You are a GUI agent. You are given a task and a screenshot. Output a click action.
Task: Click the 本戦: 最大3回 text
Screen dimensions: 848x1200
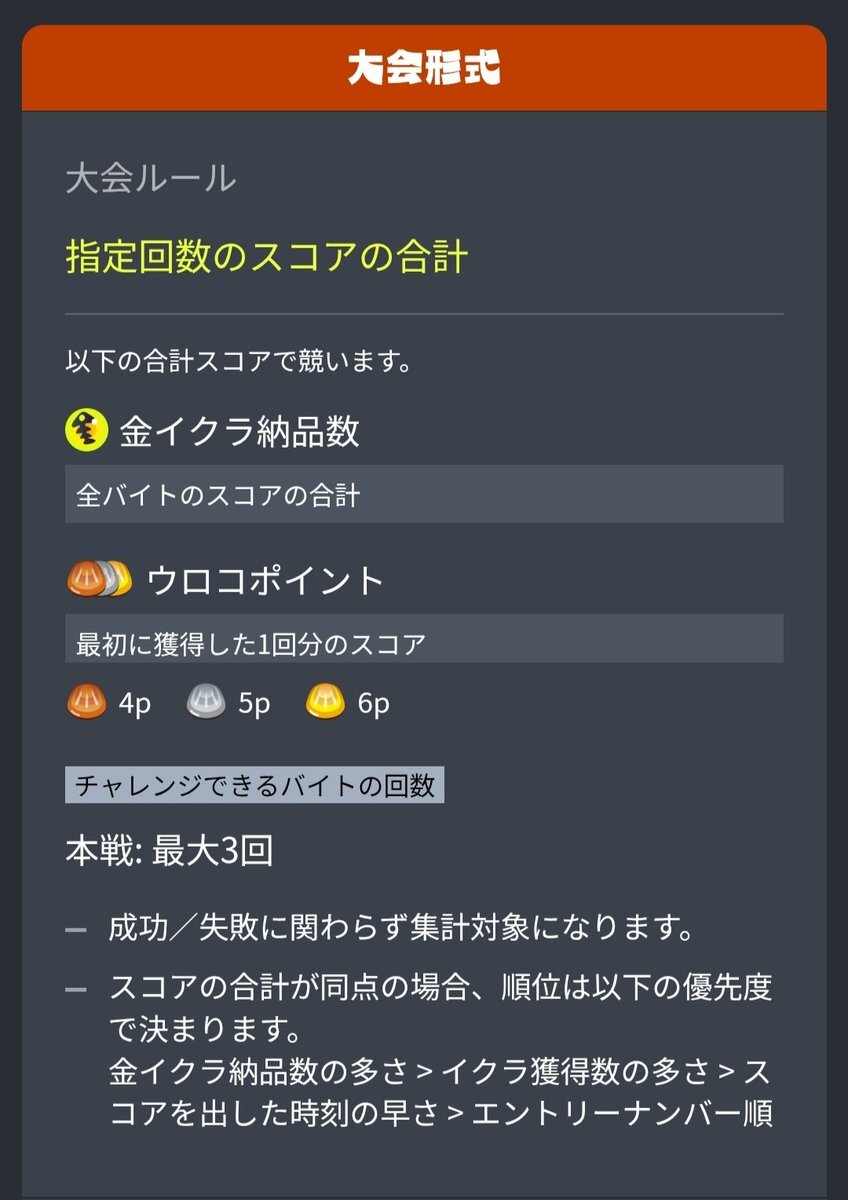(x=169, y=852)
